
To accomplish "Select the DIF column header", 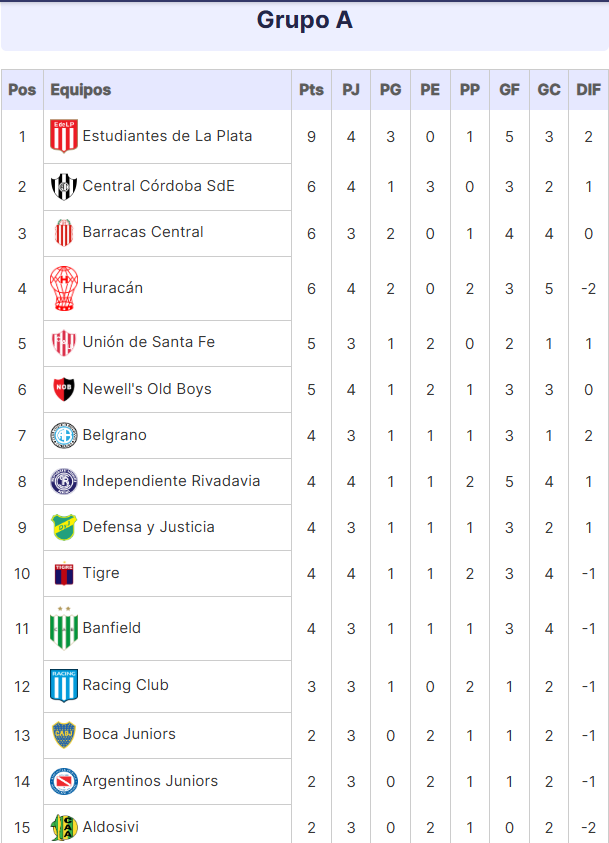I will click(589, 90).
